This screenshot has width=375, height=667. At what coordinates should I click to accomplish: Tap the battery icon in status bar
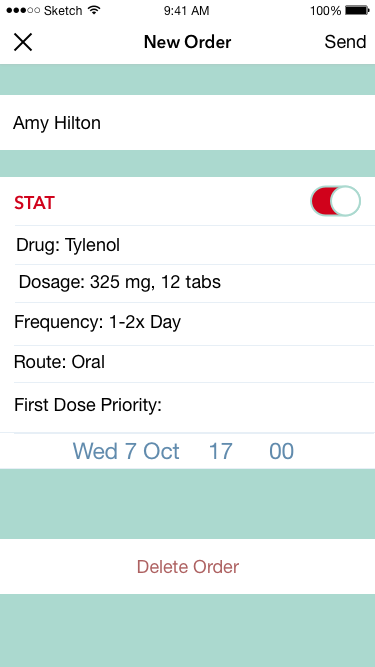[358, 10]
